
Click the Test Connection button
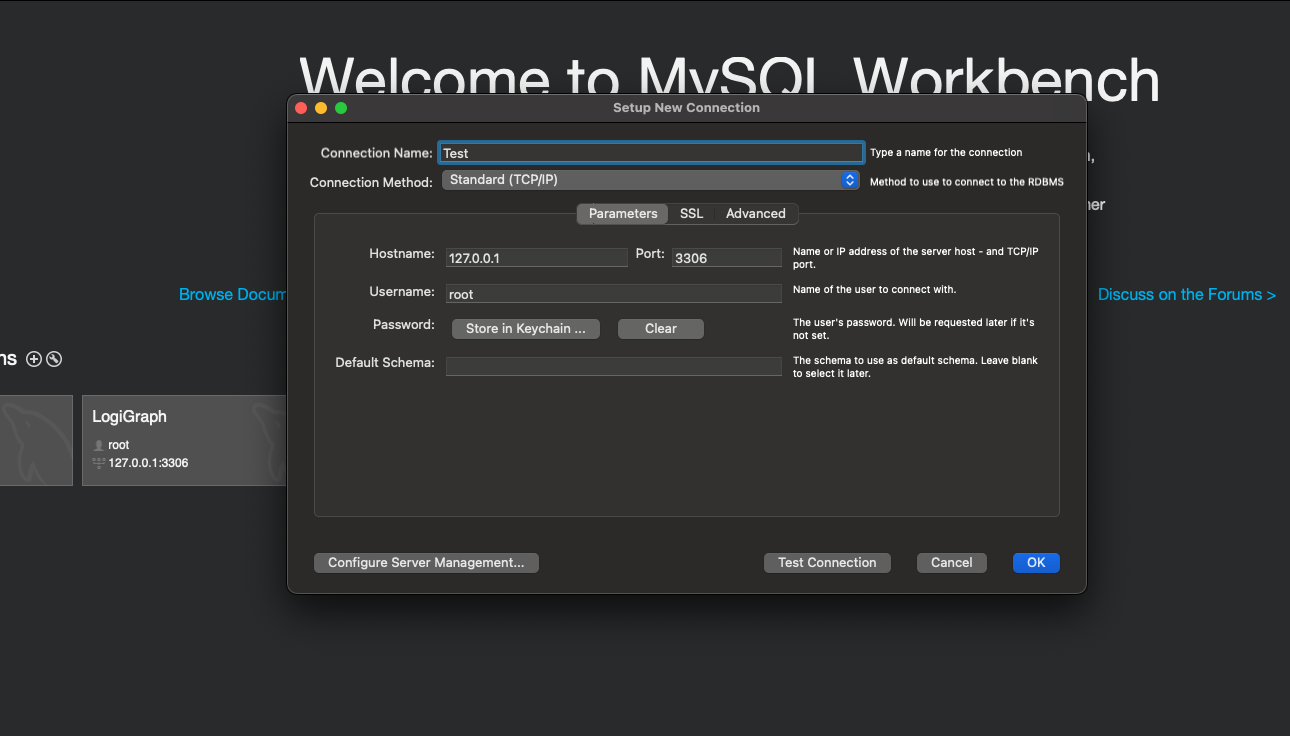827,563
